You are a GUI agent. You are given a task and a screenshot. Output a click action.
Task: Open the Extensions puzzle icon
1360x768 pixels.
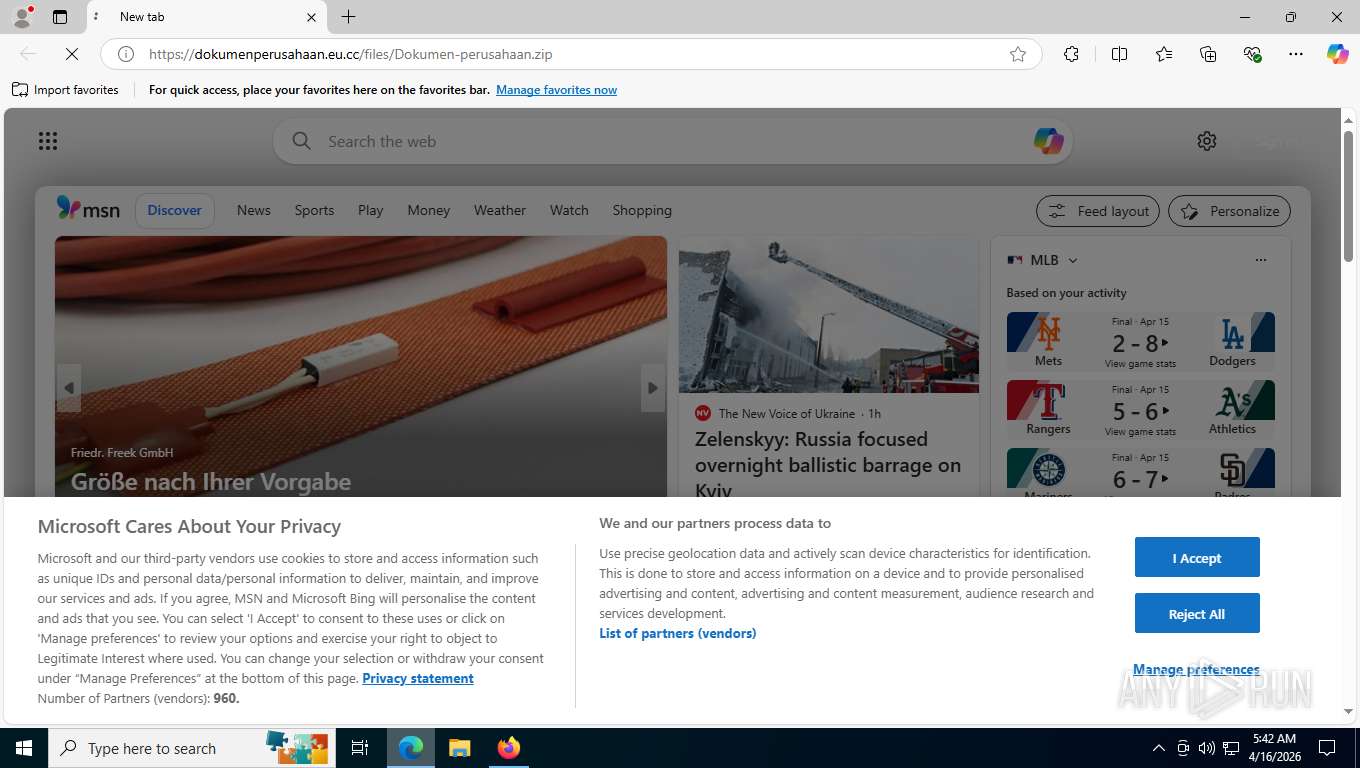[1071, 54]
